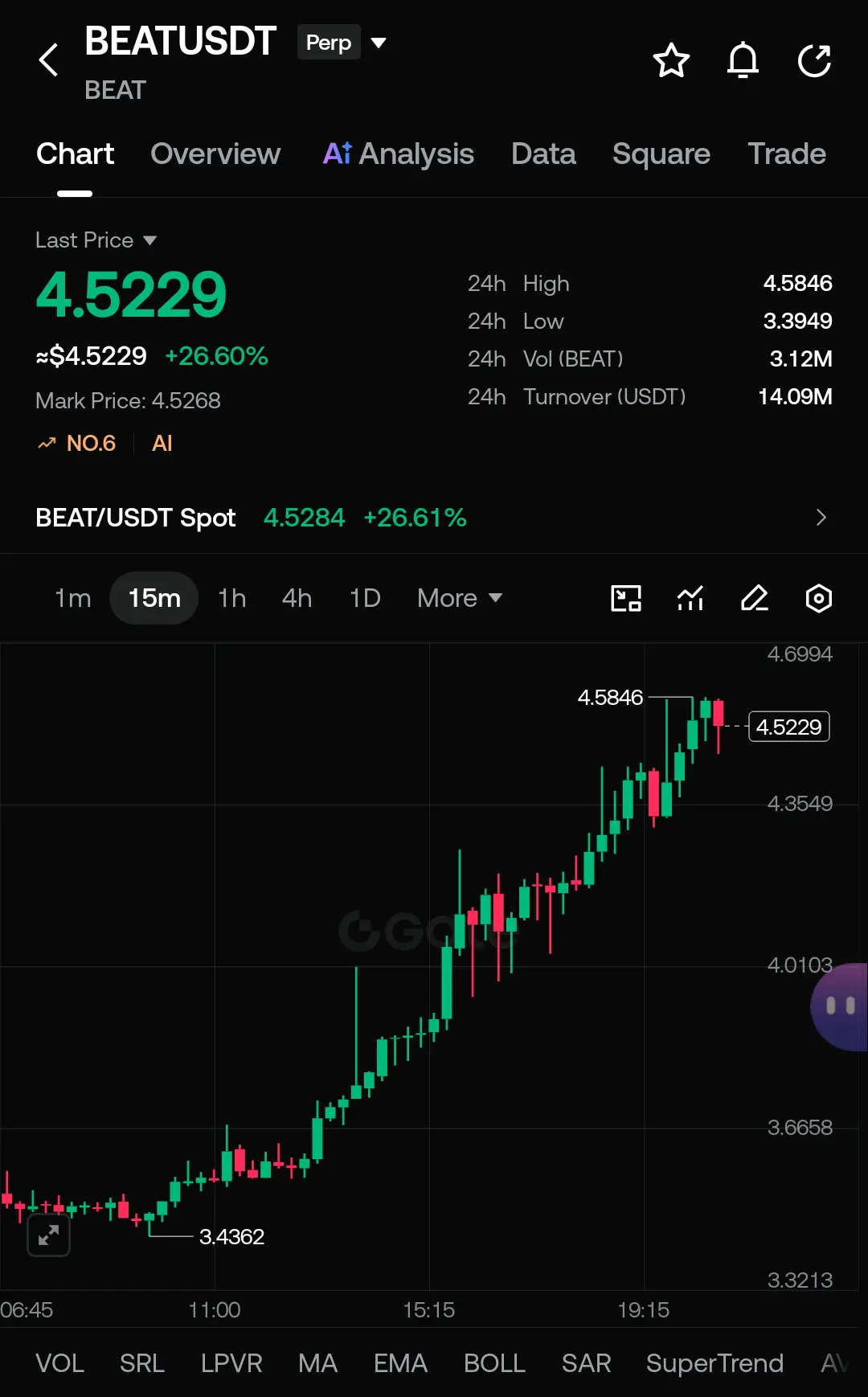Screen dimensions: 868x1397
Task: Tap the AI category tag
Action: click(x=162, y=443)
